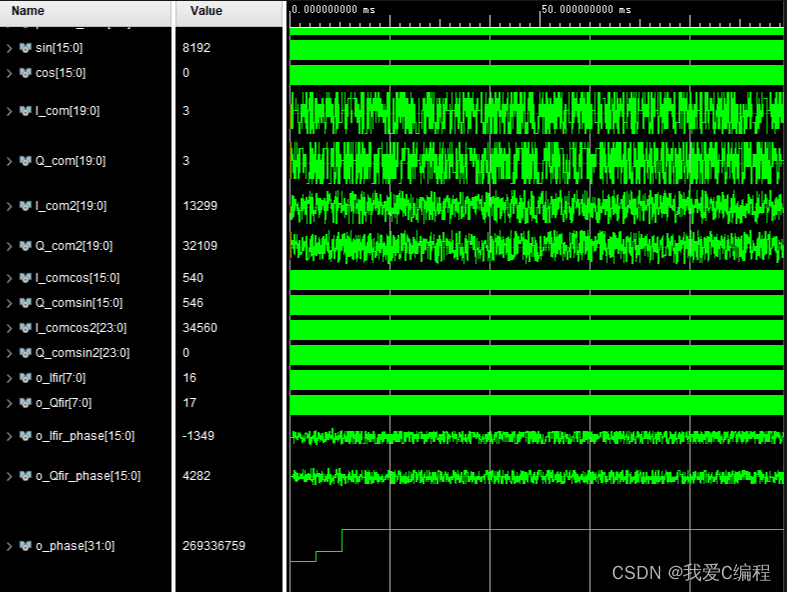Screen dimensions: 787x592
Task: Select the Q_comsin[15:0] signal row
Action: [x=79, y=303]
